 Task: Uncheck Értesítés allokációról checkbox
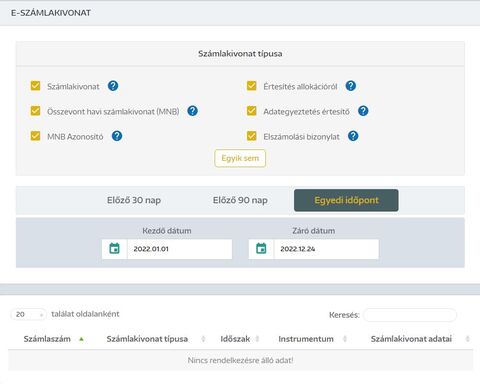(x=252, y=86)
